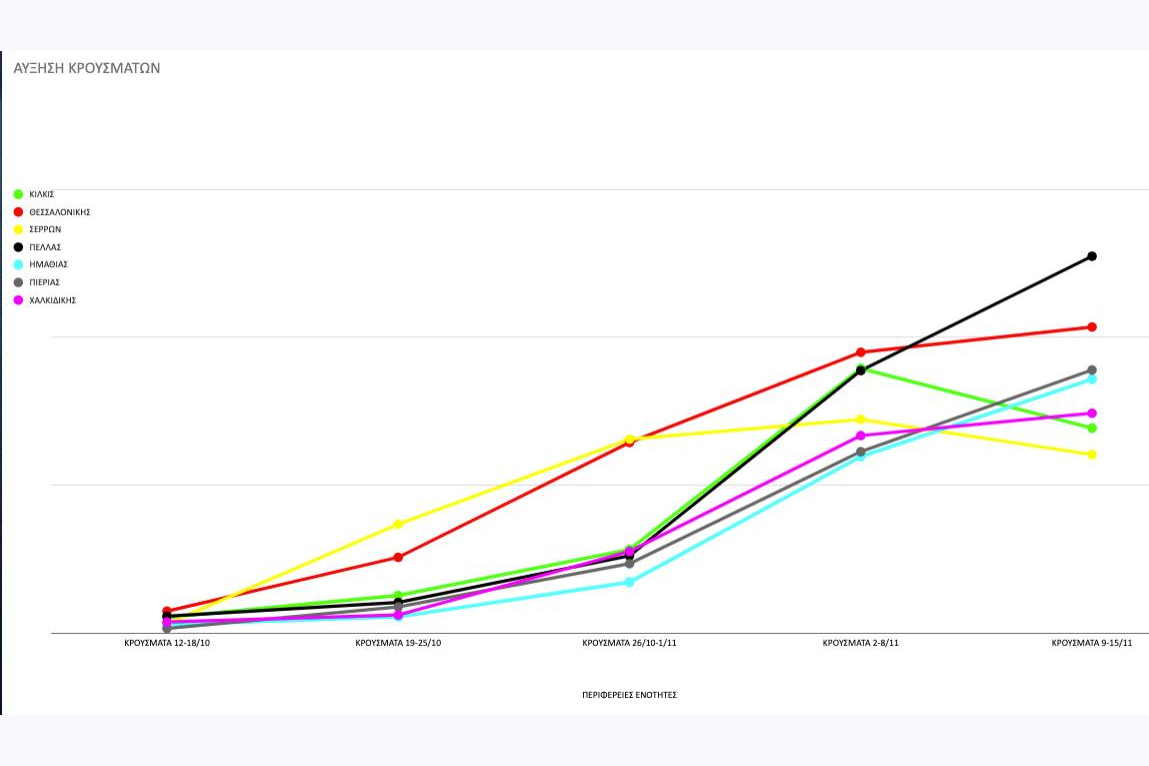Select green ΚΙΛΚΙΣ data point for 9-15/11
Screen dimensions: 1149x766
[x=1092, y=428]
